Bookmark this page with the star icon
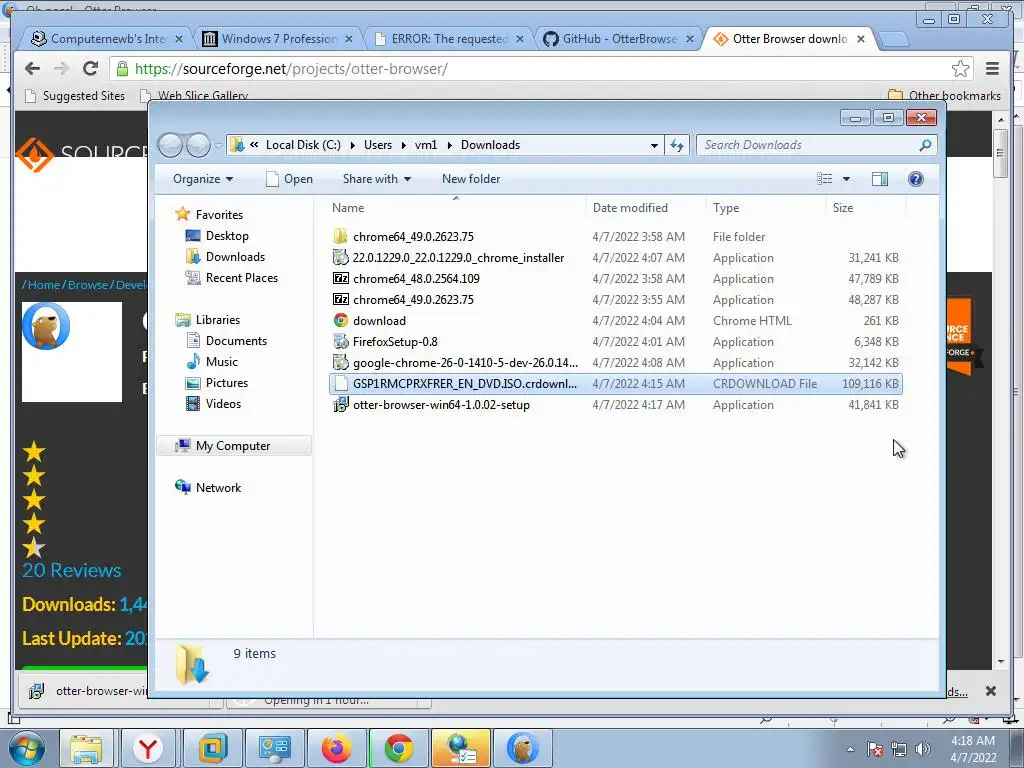The width and height of the screenshot is (1024, 768). coord(960,69)
